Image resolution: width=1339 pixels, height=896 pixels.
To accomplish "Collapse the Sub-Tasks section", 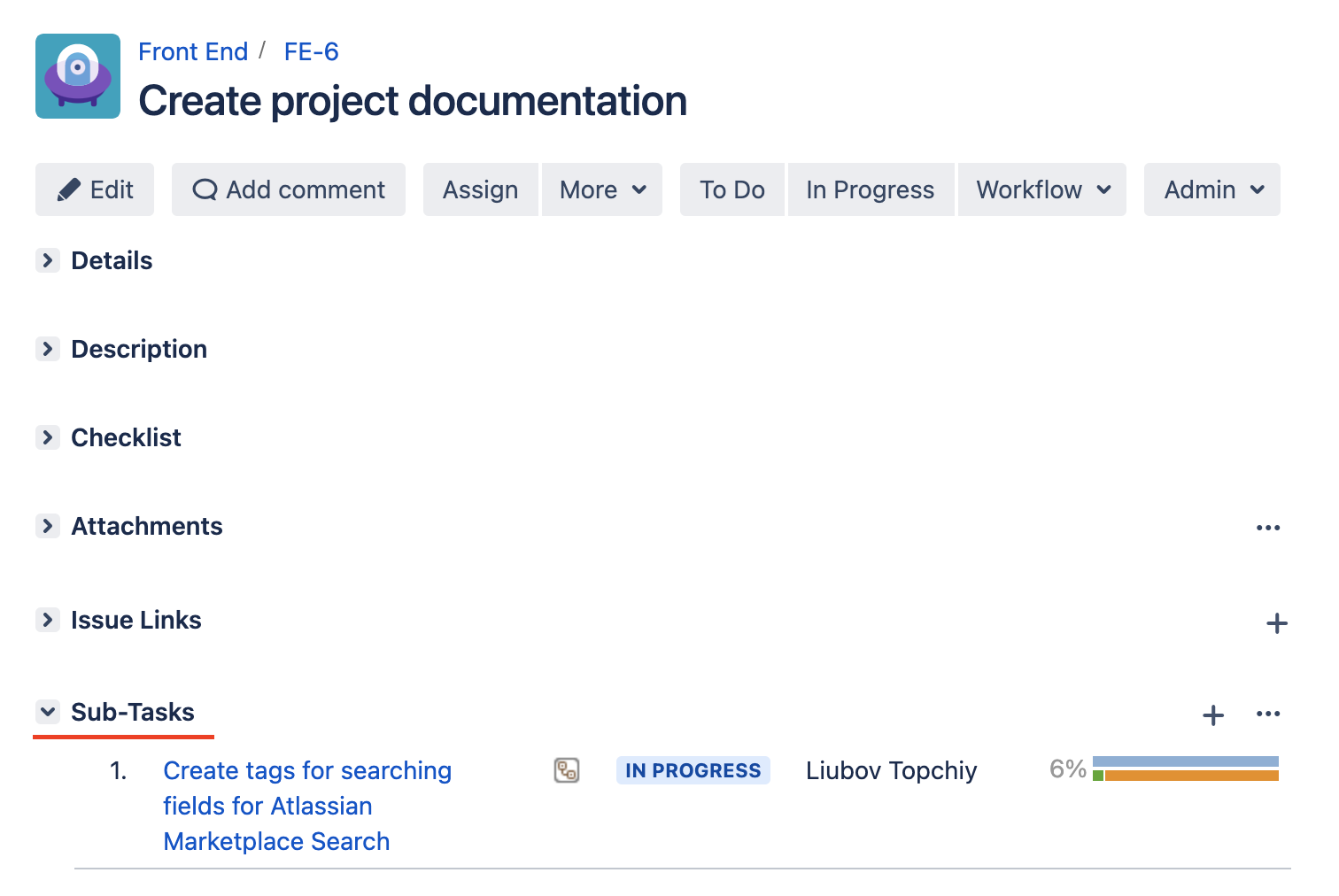I will [x=48, y=712].
